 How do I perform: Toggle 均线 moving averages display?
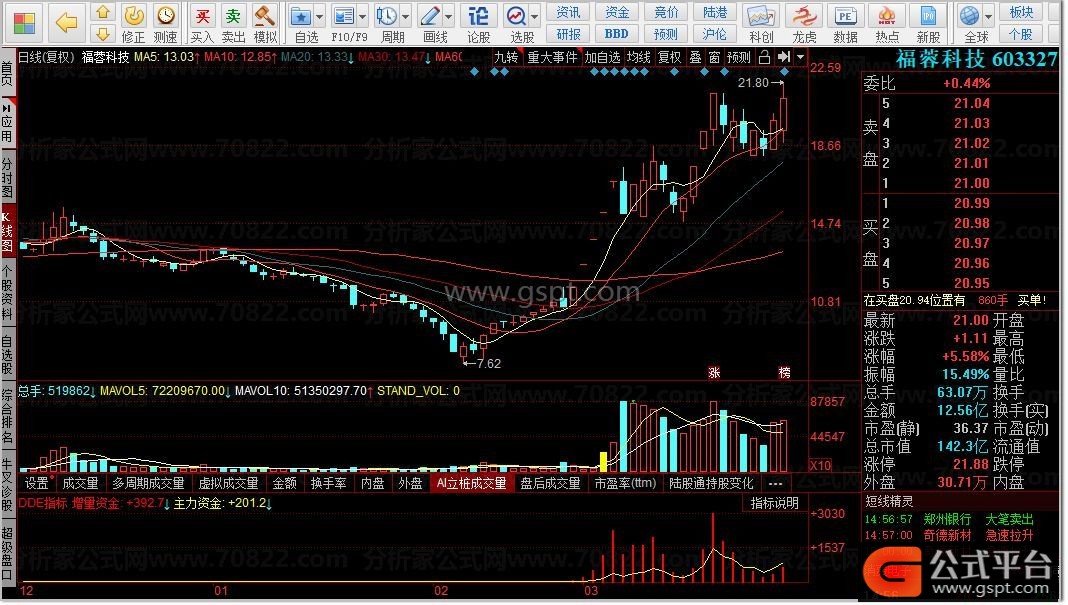coord(639,57)
